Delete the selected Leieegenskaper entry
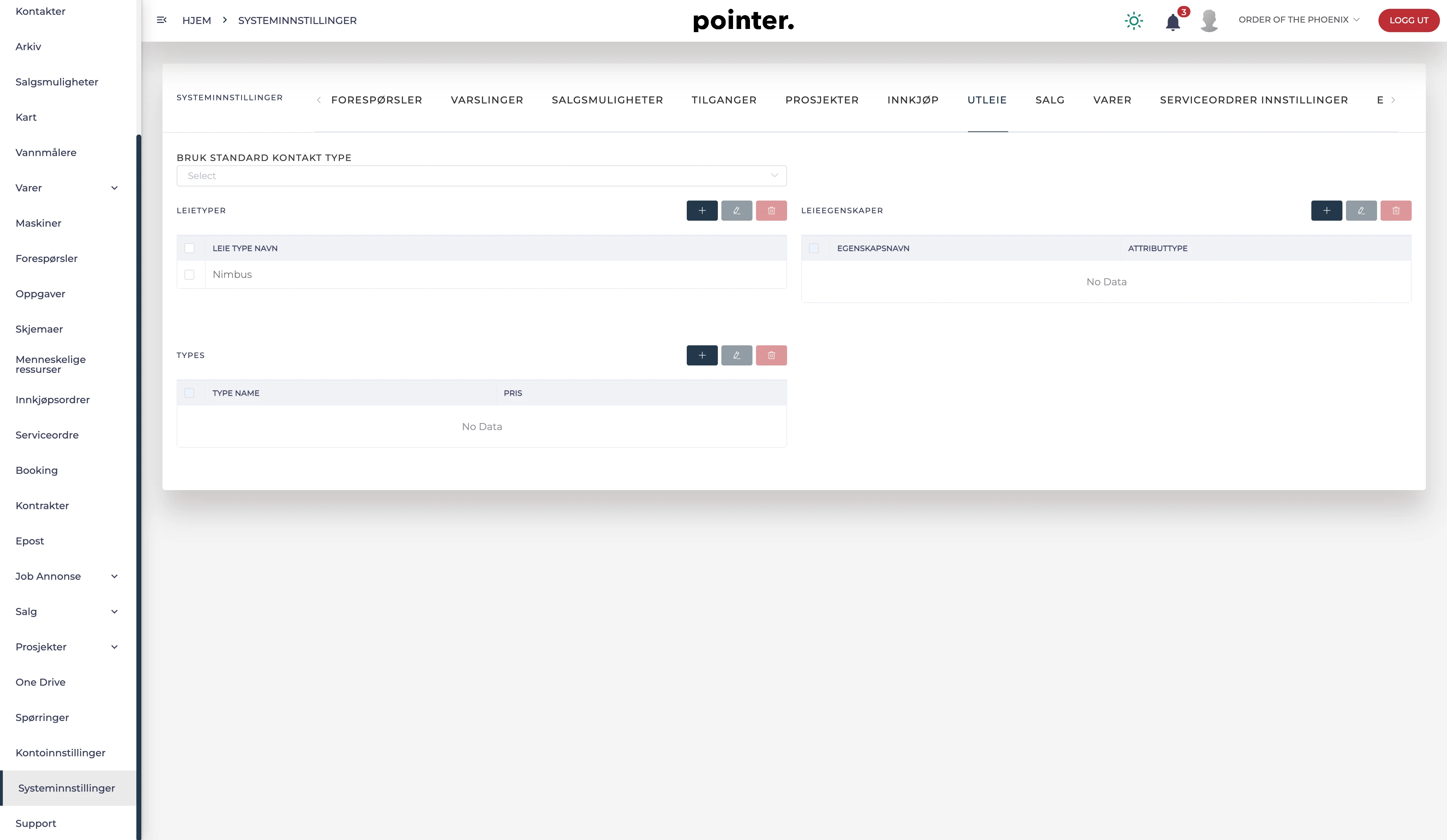Screen dimensions: 1447x840 pos(1396,210)
